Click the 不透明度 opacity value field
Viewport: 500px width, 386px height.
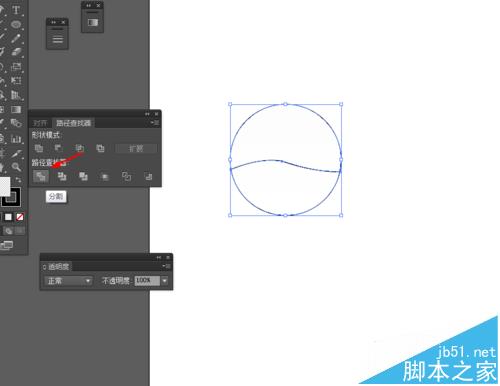pyautogui.click(x=147, y=281)
